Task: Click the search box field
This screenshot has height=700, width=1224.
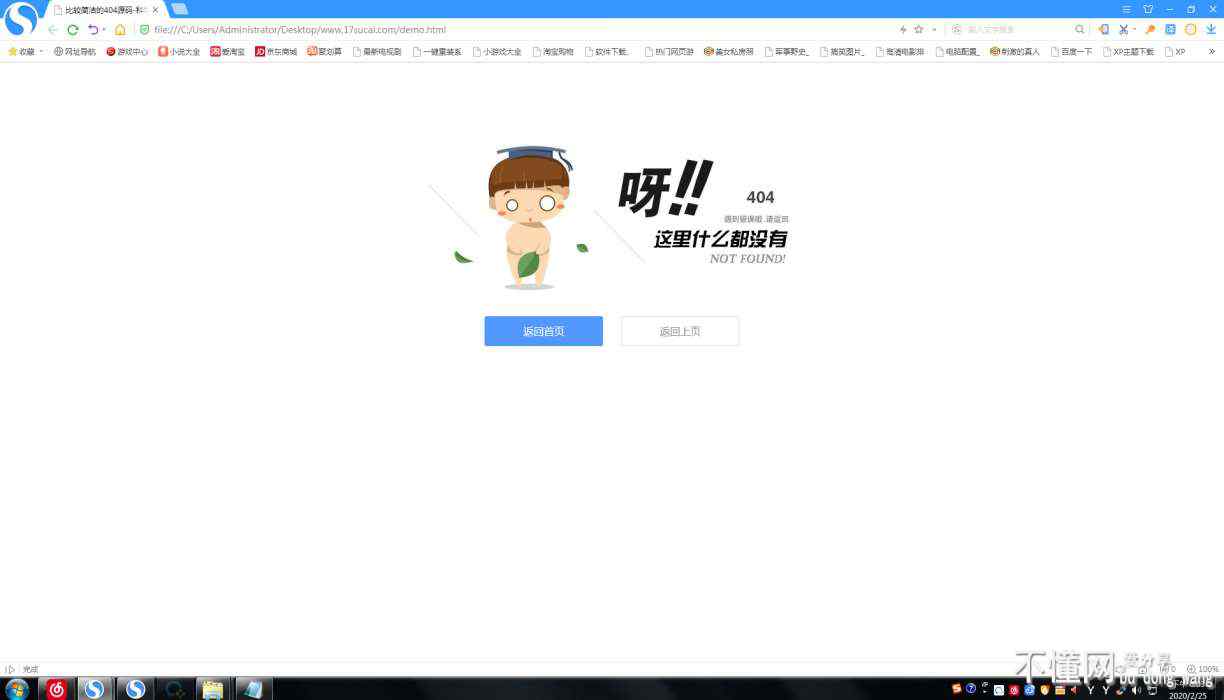Action: point(1018,30)
